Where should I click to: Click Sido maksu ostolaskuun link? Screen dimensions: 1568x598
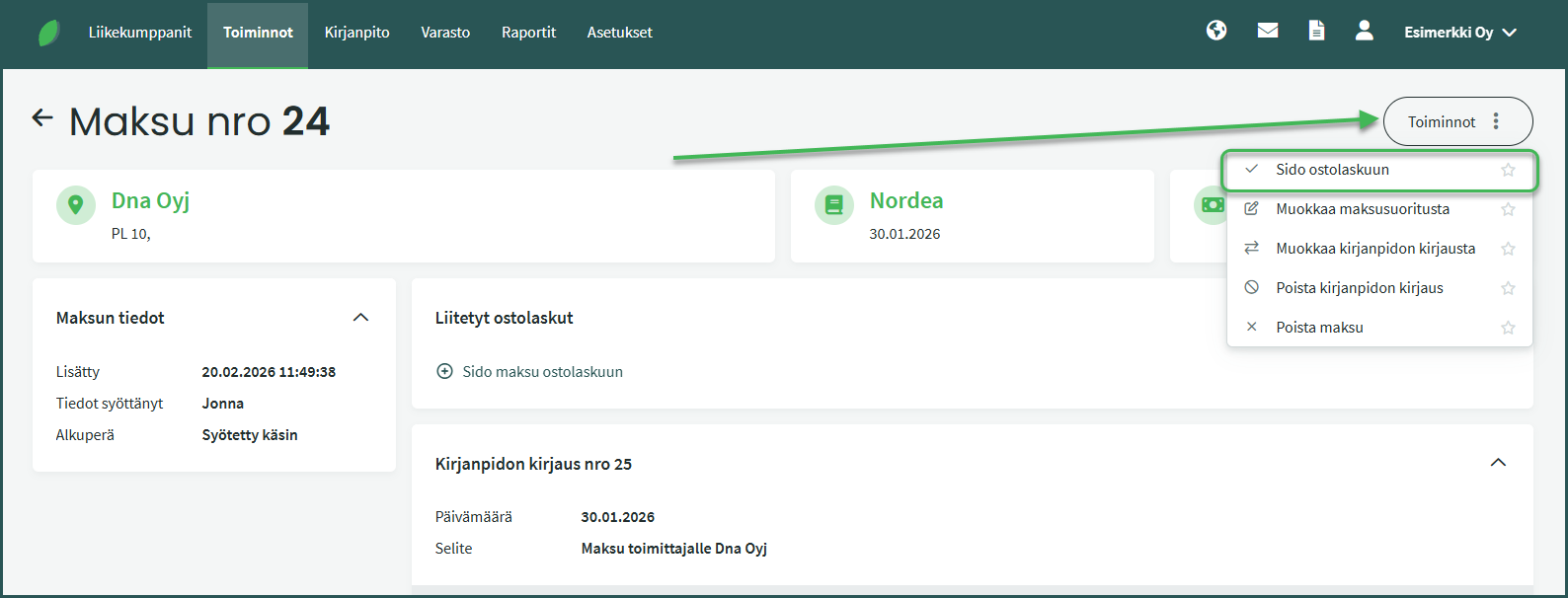tap(542, 372)
